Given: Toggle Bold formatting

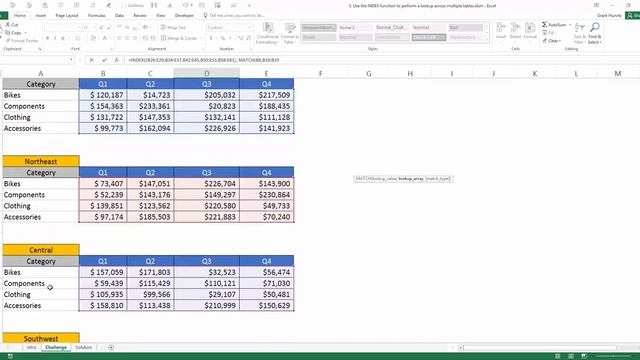Looking at the screenshot, I should point(47,38).
